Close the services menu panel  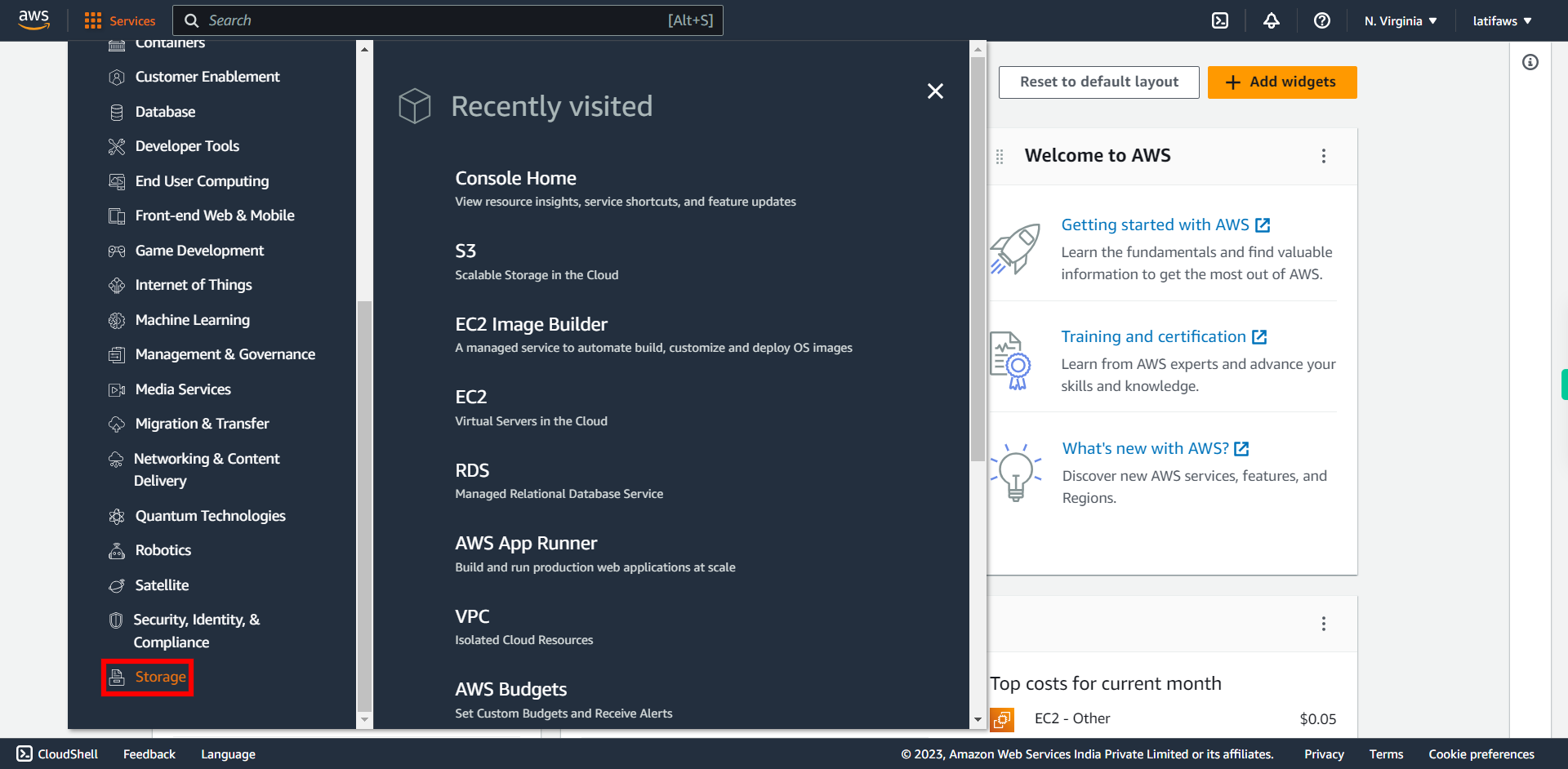[x=935, y=91]
